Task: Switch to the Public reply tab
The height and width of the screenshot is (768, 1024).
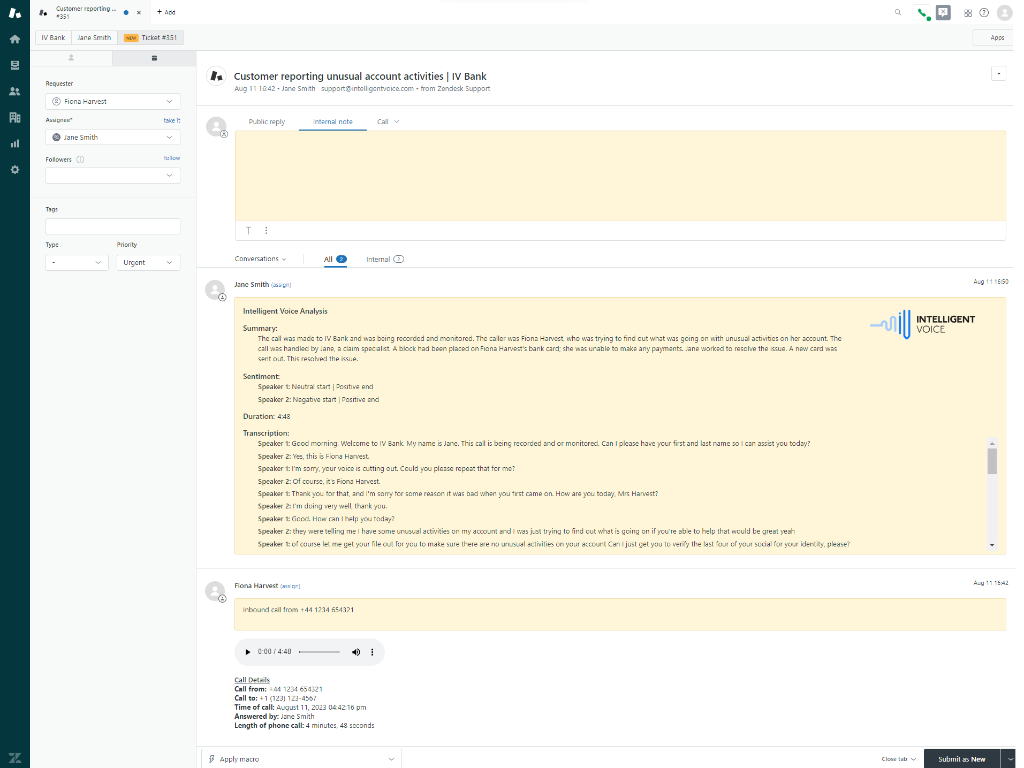Action: [266, 121]
